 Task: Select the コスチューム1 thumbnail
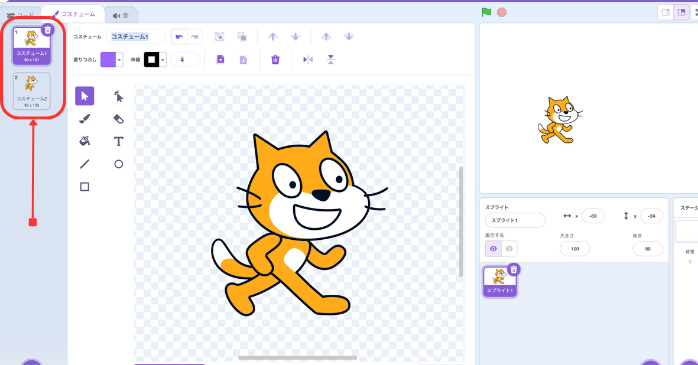point(32,46)
